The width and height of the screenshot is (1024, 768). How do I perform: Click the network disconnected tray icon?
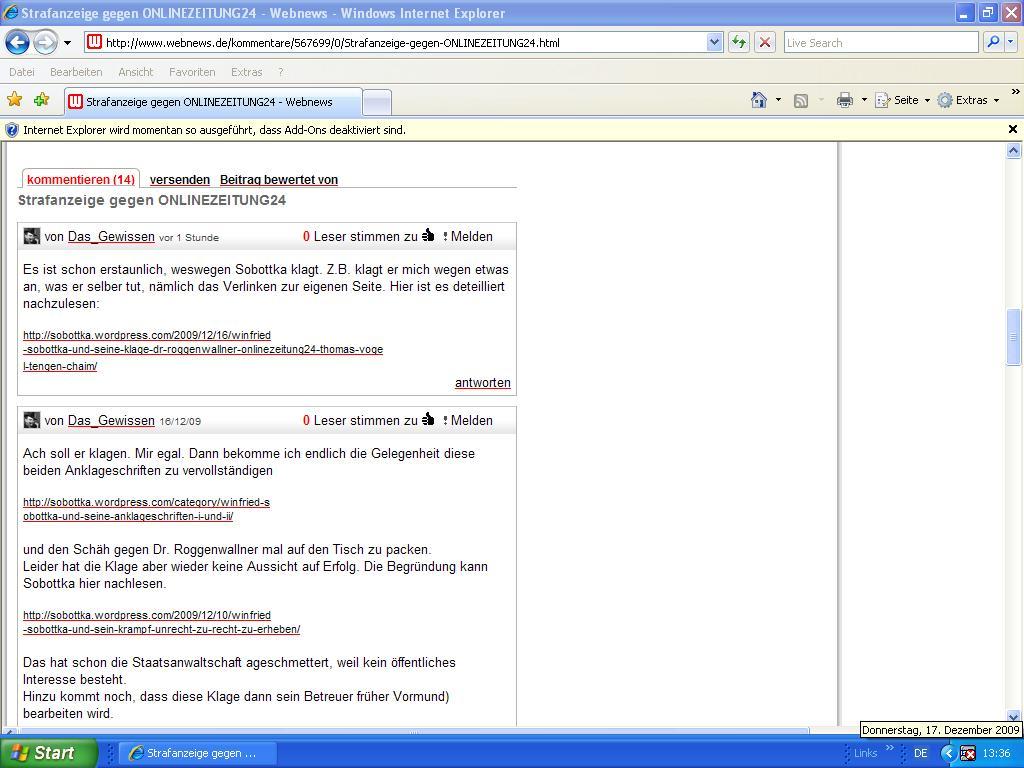(x=968, y=754)
